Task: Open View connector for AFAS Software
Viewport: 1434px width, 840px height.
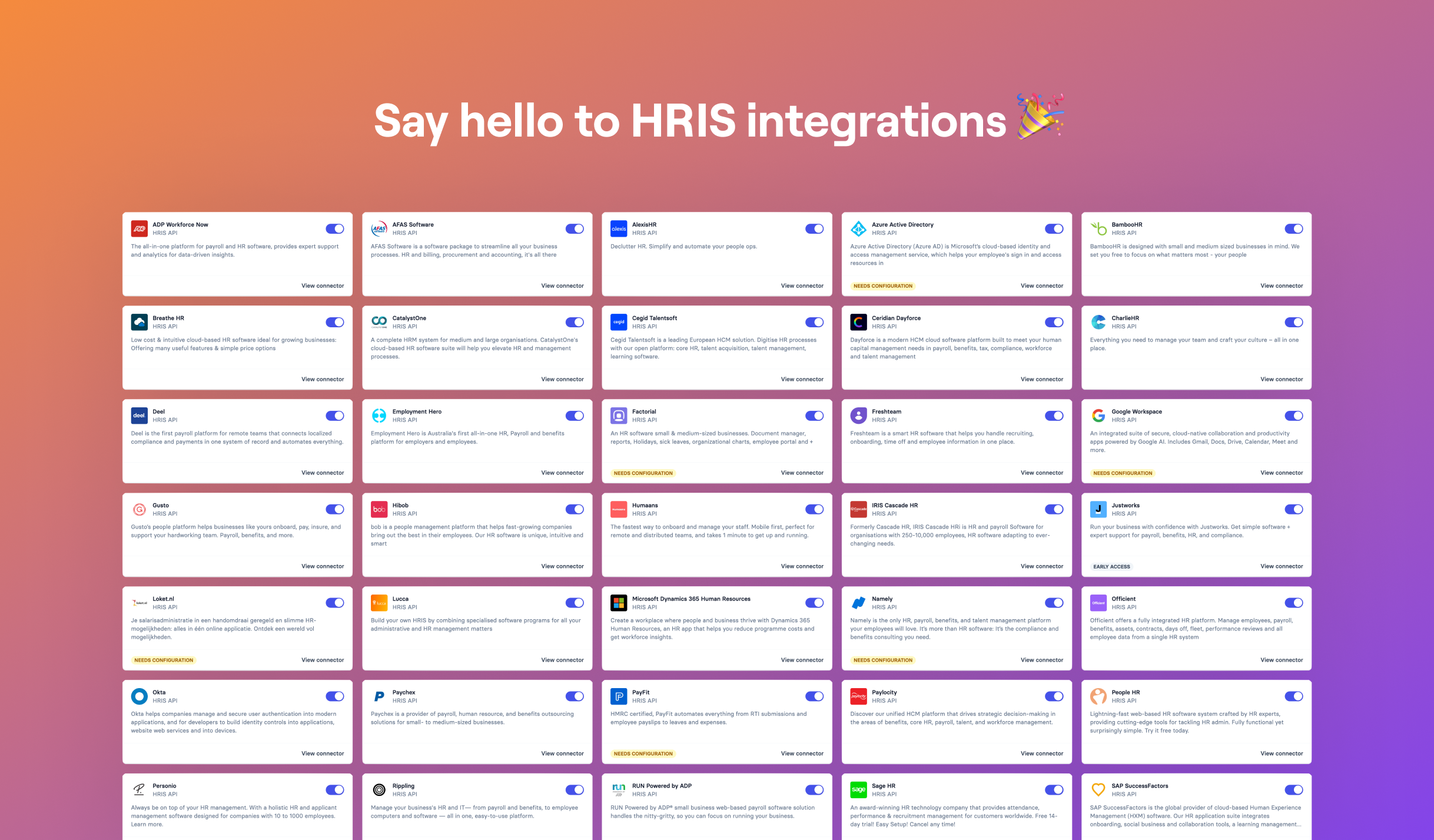Action: pos(562,286)
